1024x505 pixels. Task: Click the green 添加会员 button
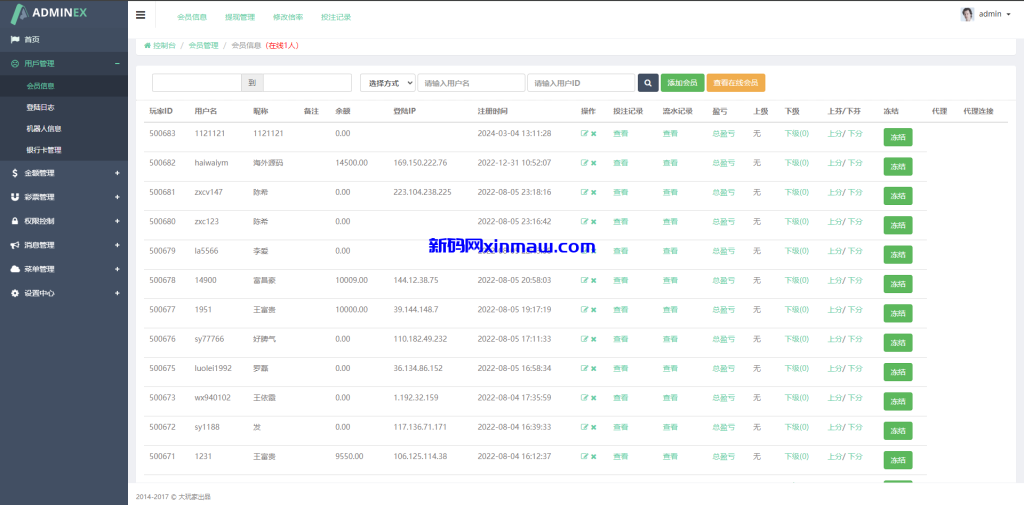(x=681, y=83)
